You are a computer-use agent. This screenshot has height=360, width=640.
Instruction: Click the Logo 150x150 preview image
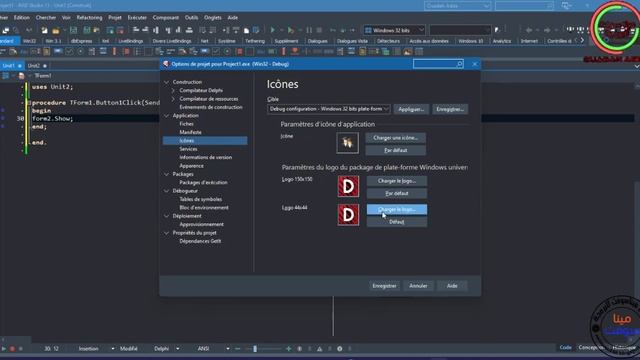click(x=348, y=187)
